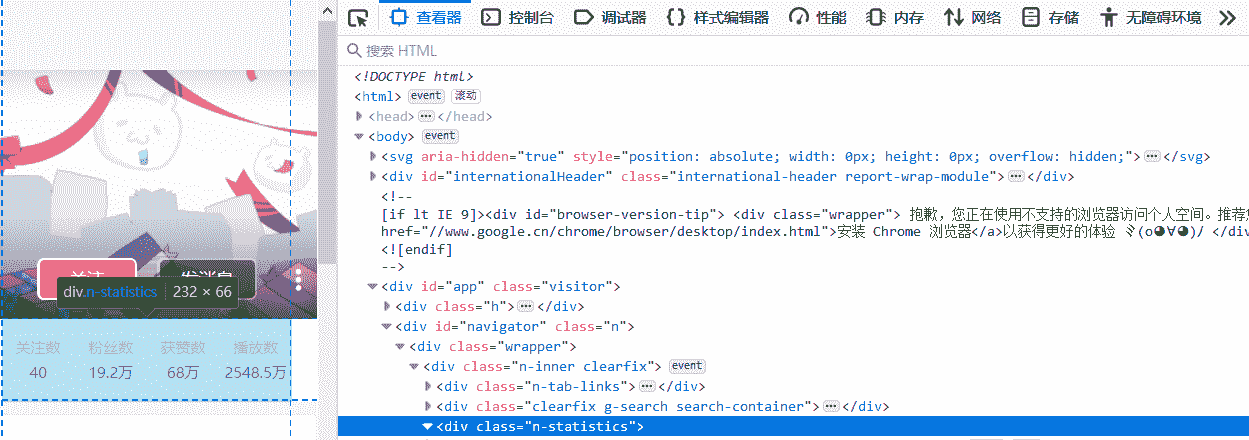Image resolution: width=1249 pixels, height=440 pixels.
Task: Expand the head element node
Action: pos(360,117)
